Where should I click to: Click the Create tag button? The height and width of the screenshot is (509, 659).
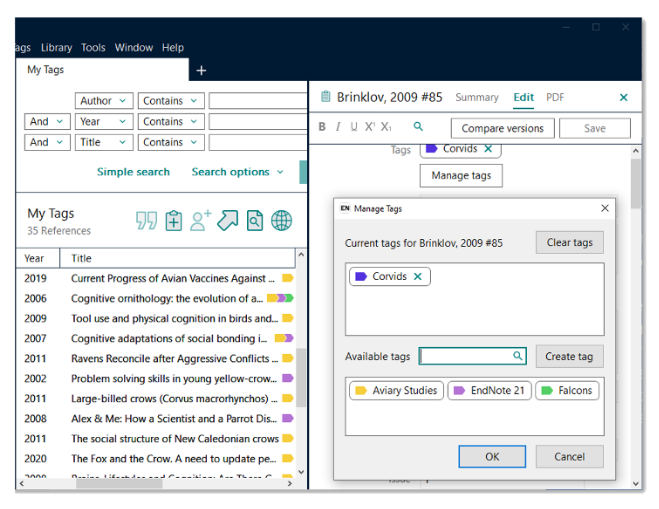(569, 356)
